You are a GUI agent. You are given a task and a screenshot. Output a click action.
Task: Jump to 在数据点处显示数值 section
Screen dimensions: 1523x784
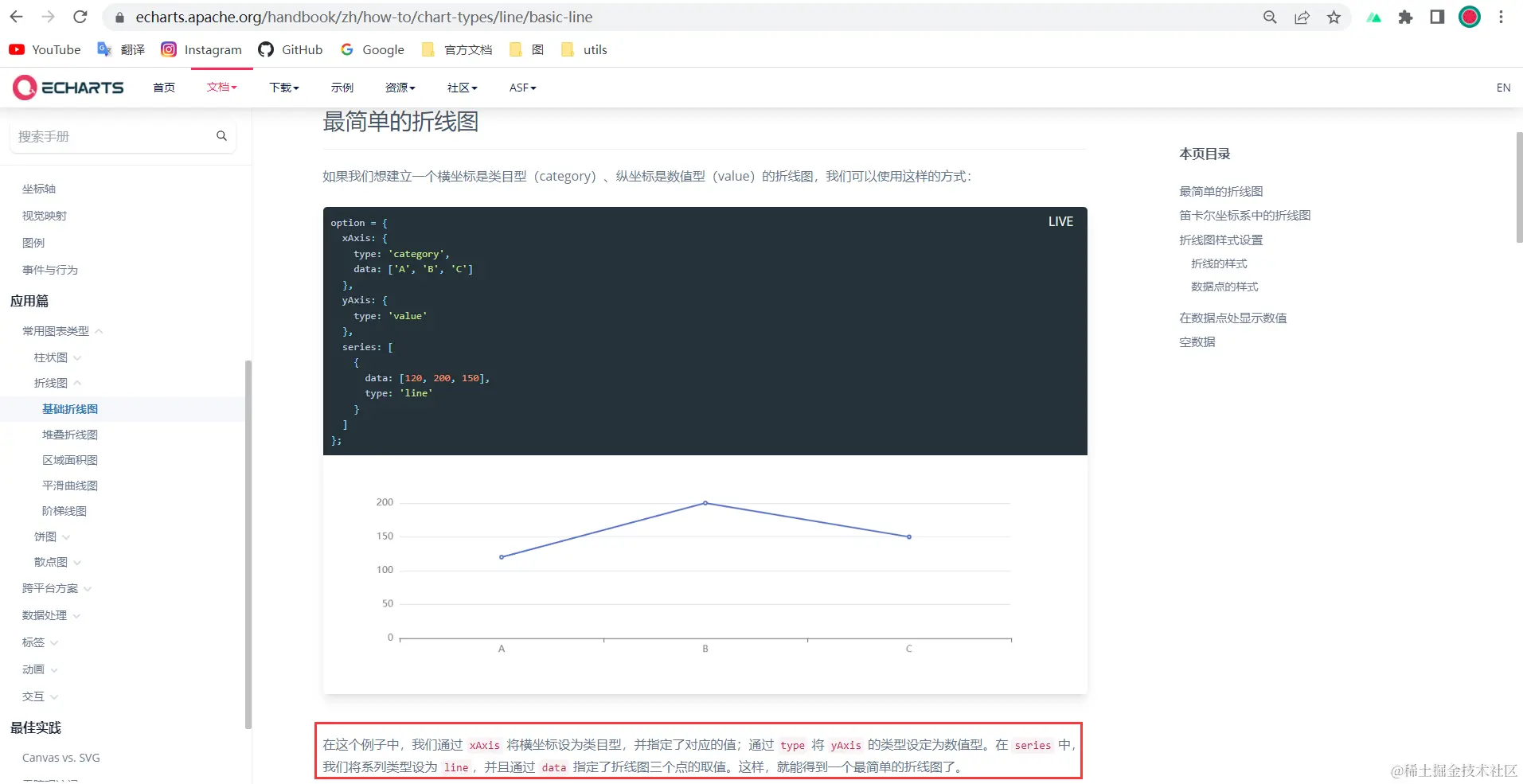(1232, 318)
